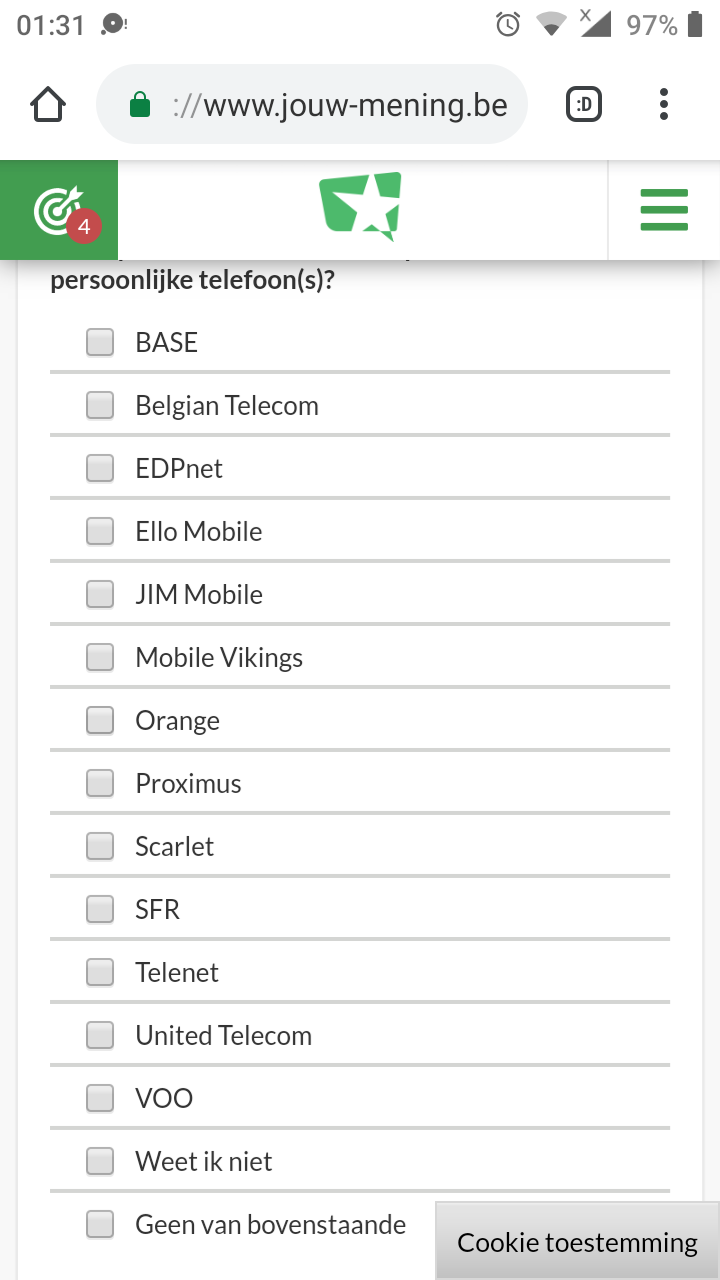720x1280 pixels.
Task: Tap the green padlock security icon
Action: click(x=141, y=105)
